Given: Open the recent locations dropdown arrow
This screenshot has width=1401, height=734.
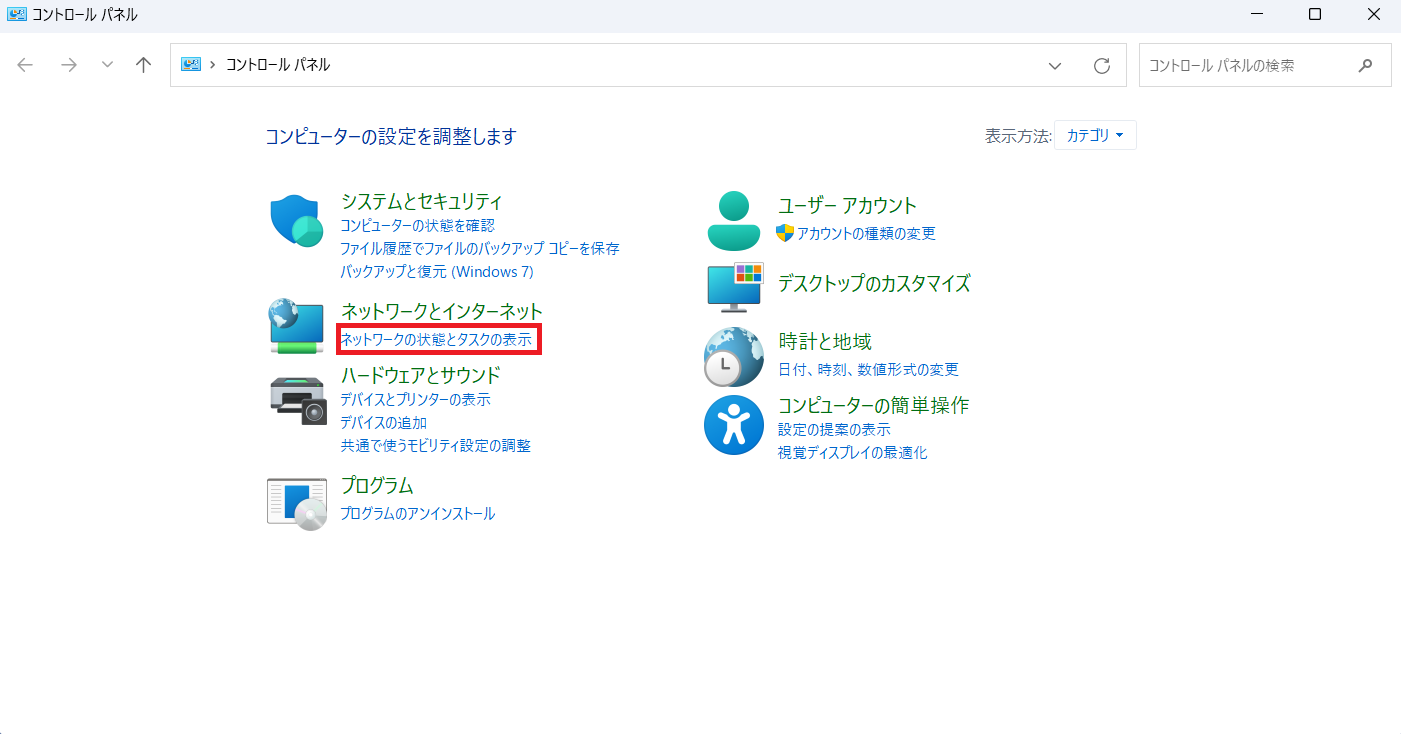Looking at the screenshot, I should pos(107,65).
